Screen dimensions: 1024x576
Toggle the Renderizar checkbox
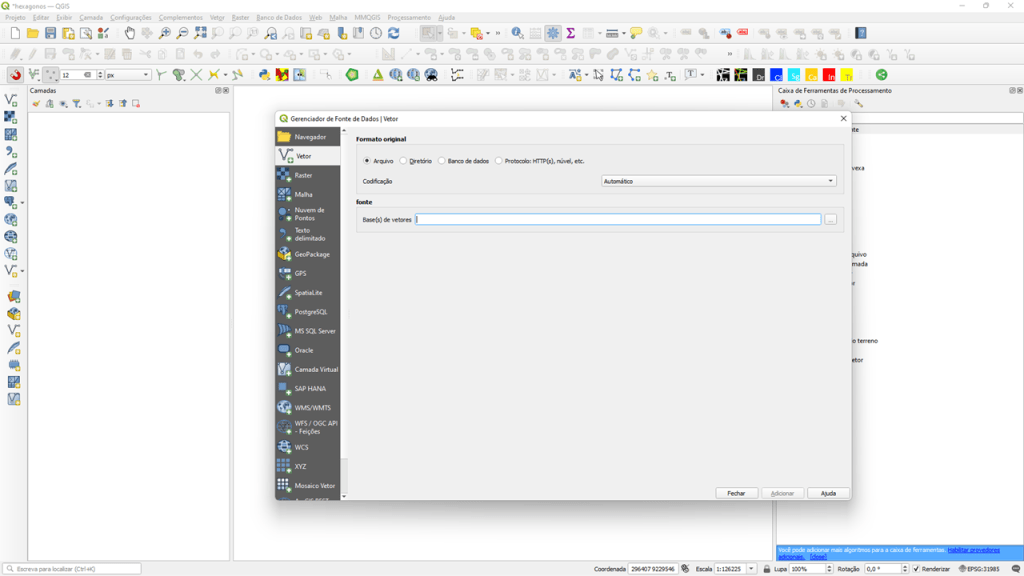916,569
